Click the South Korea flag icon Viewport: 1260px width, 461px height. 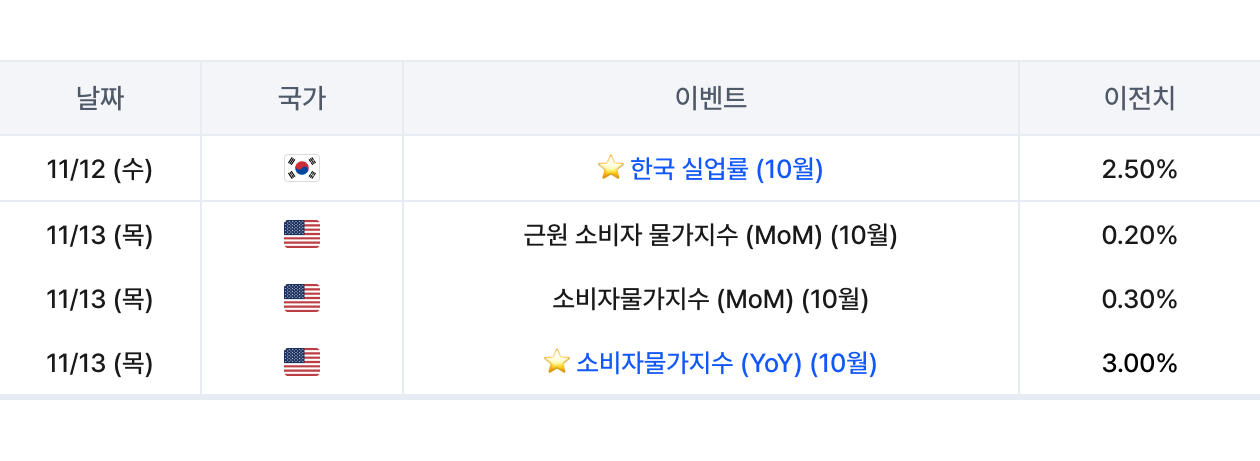coord(302,169)
